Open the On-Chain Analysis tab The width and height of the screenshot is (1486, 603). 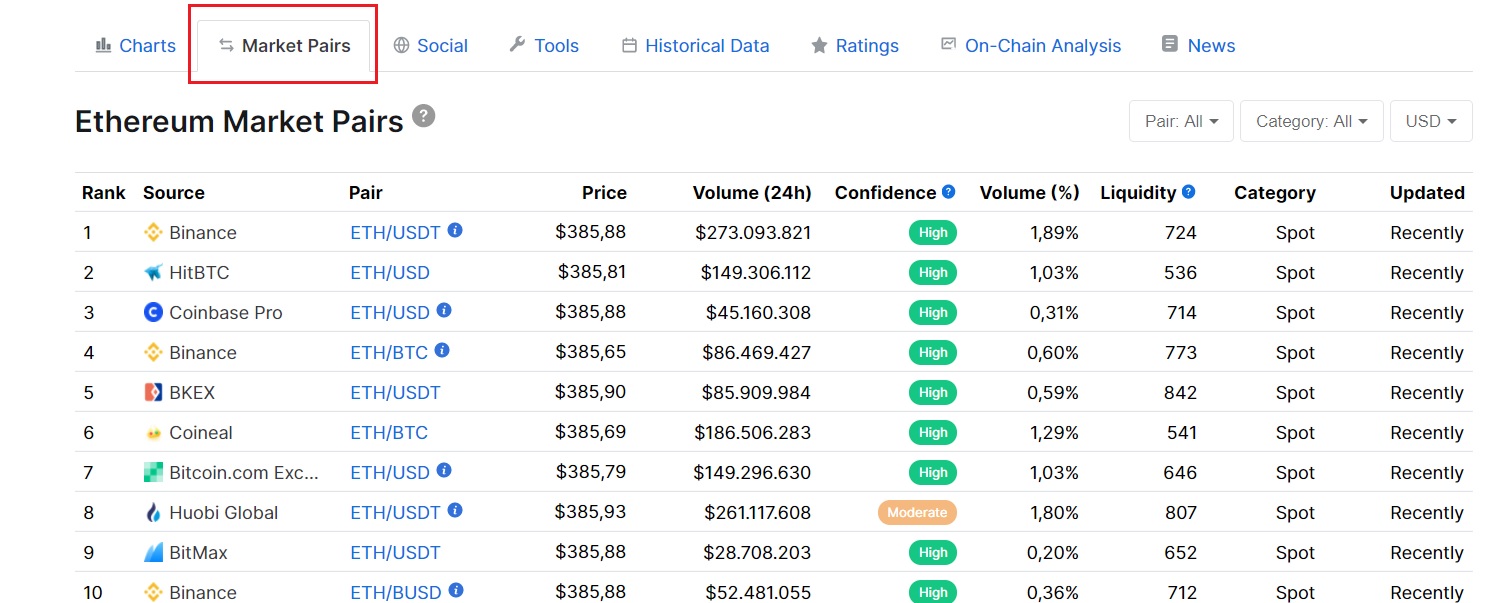pyautogui.click(x=1031, y=46)
